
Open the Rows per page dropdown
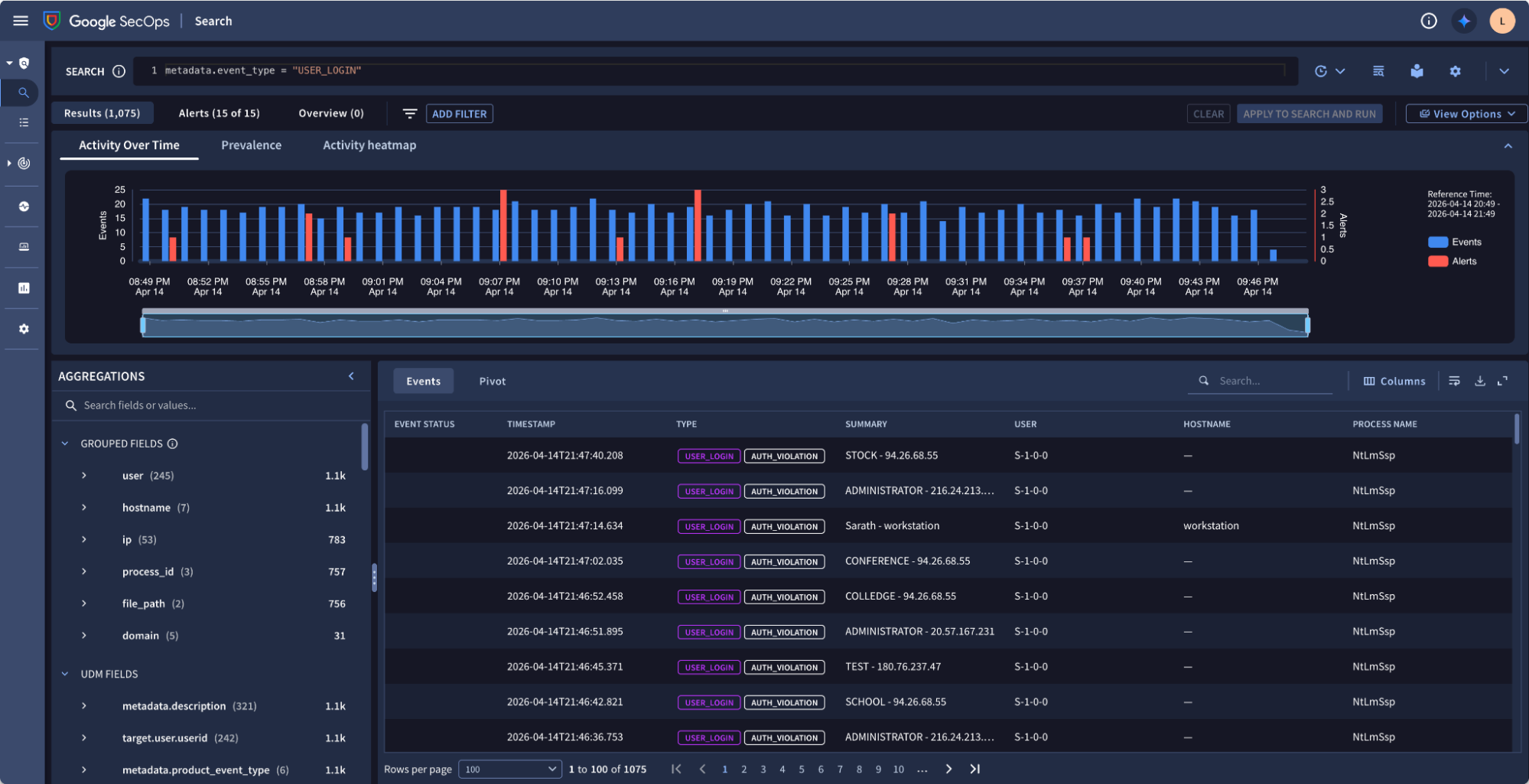coord(509,769)
